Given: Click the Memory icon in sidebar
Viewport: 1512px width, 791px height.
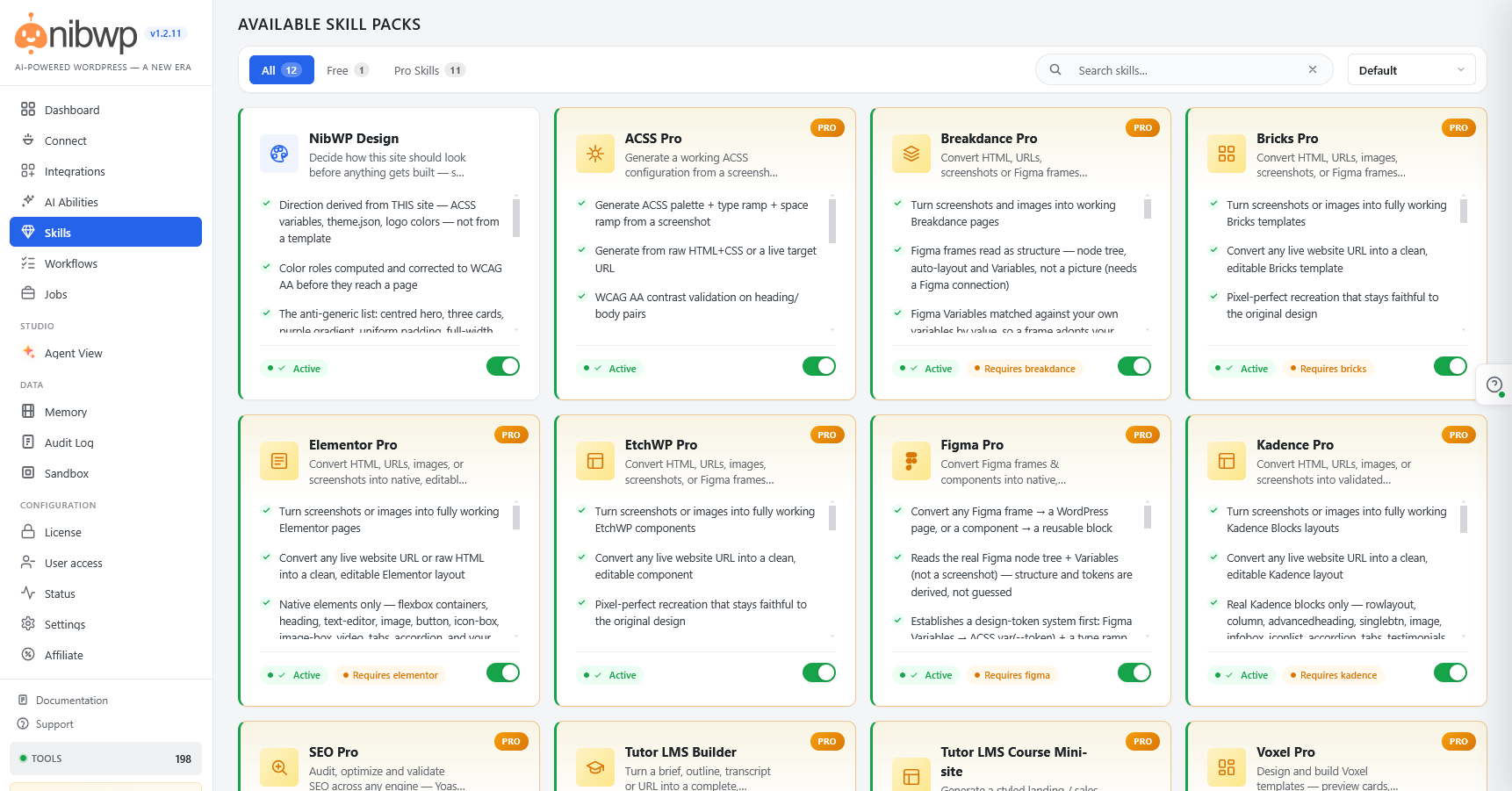Looking at the screenshot, I should 28,412.
